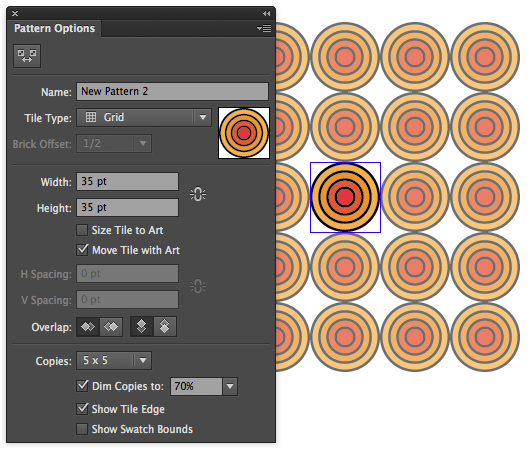Screen dimensions: 531x449
Task: Toggle width and height proportion link
Action: coord(198,194)
